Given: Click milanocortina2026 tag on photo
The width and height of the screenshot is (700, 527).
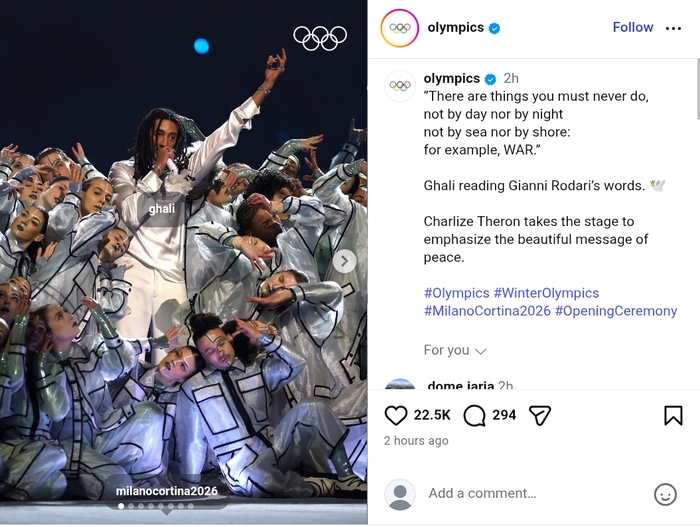Looking at the screenshot, I should 166,491.
